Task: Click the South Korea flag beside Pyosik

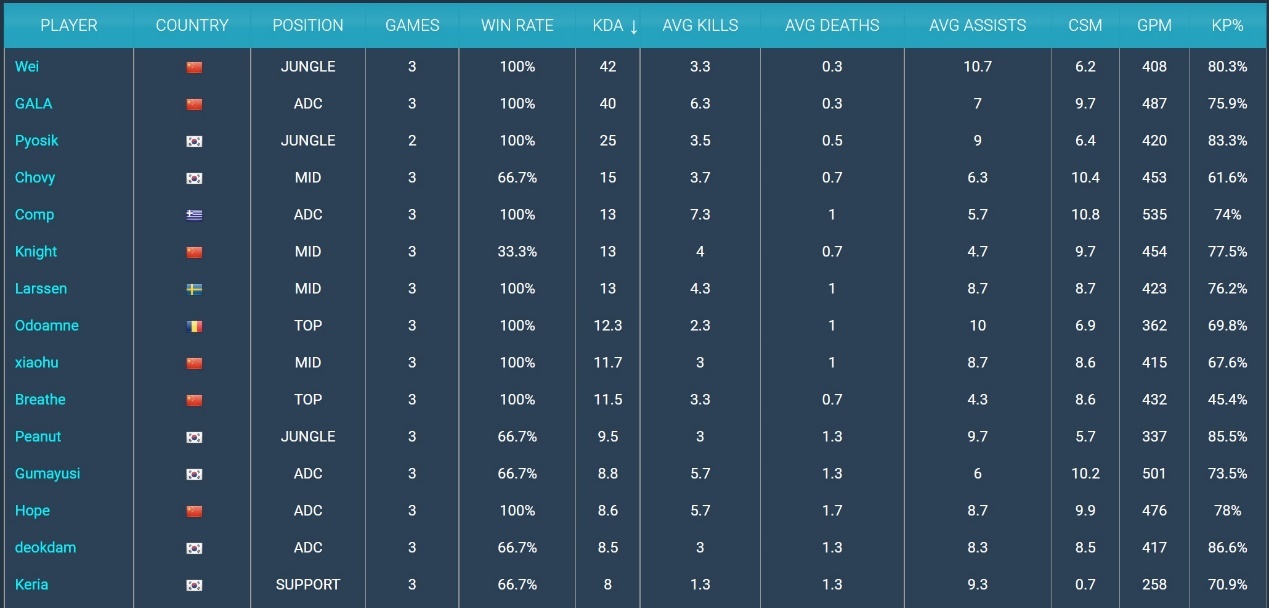Action: pos(194,141)
